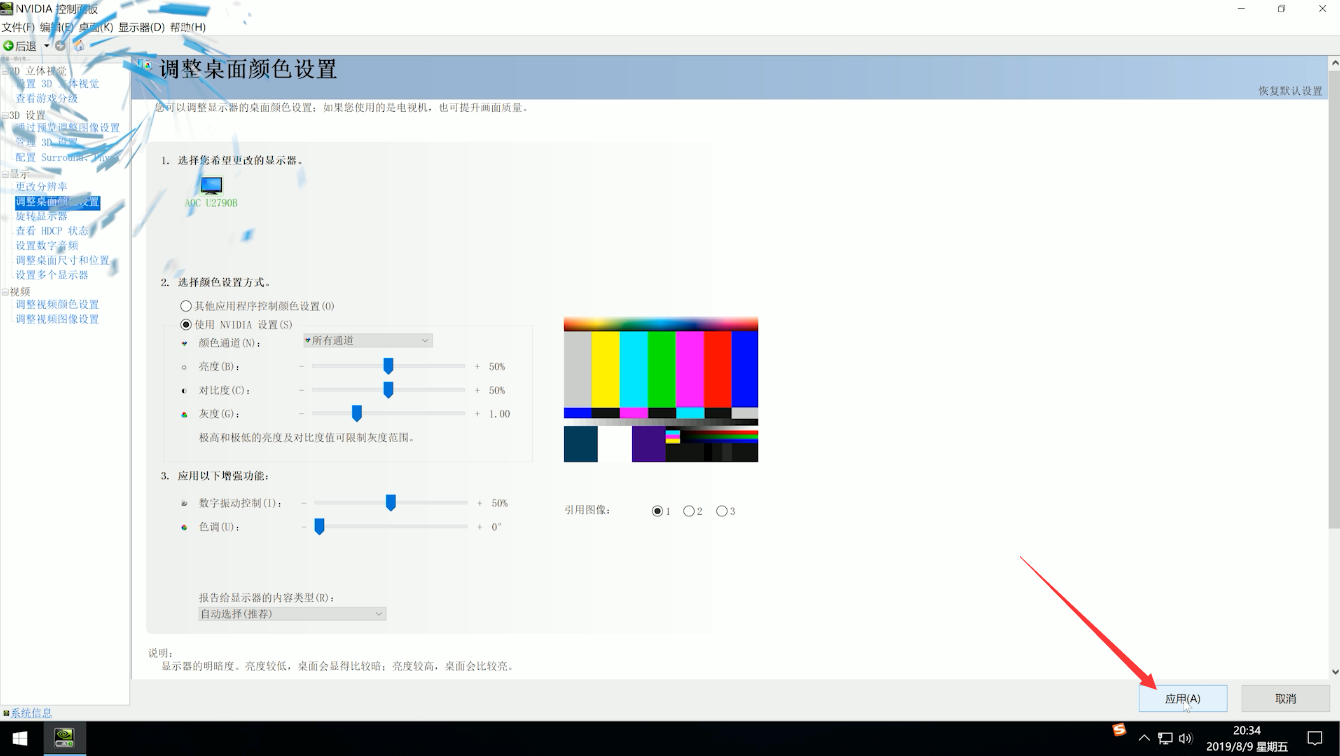This screenshot has width=1340, height=756.
Task: Click the brightness icon beside 亮度(B)
Action: click(x=185, y=367)
